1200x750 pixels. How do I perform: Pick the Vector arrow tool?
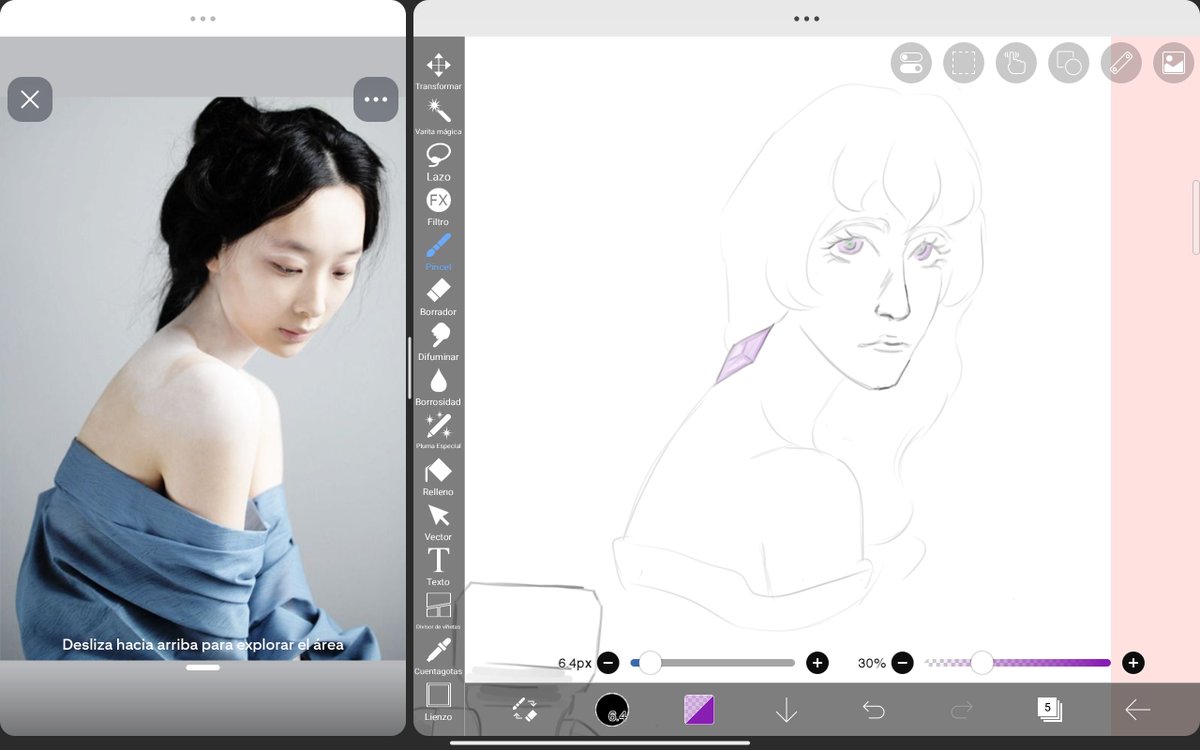(438, 522)
